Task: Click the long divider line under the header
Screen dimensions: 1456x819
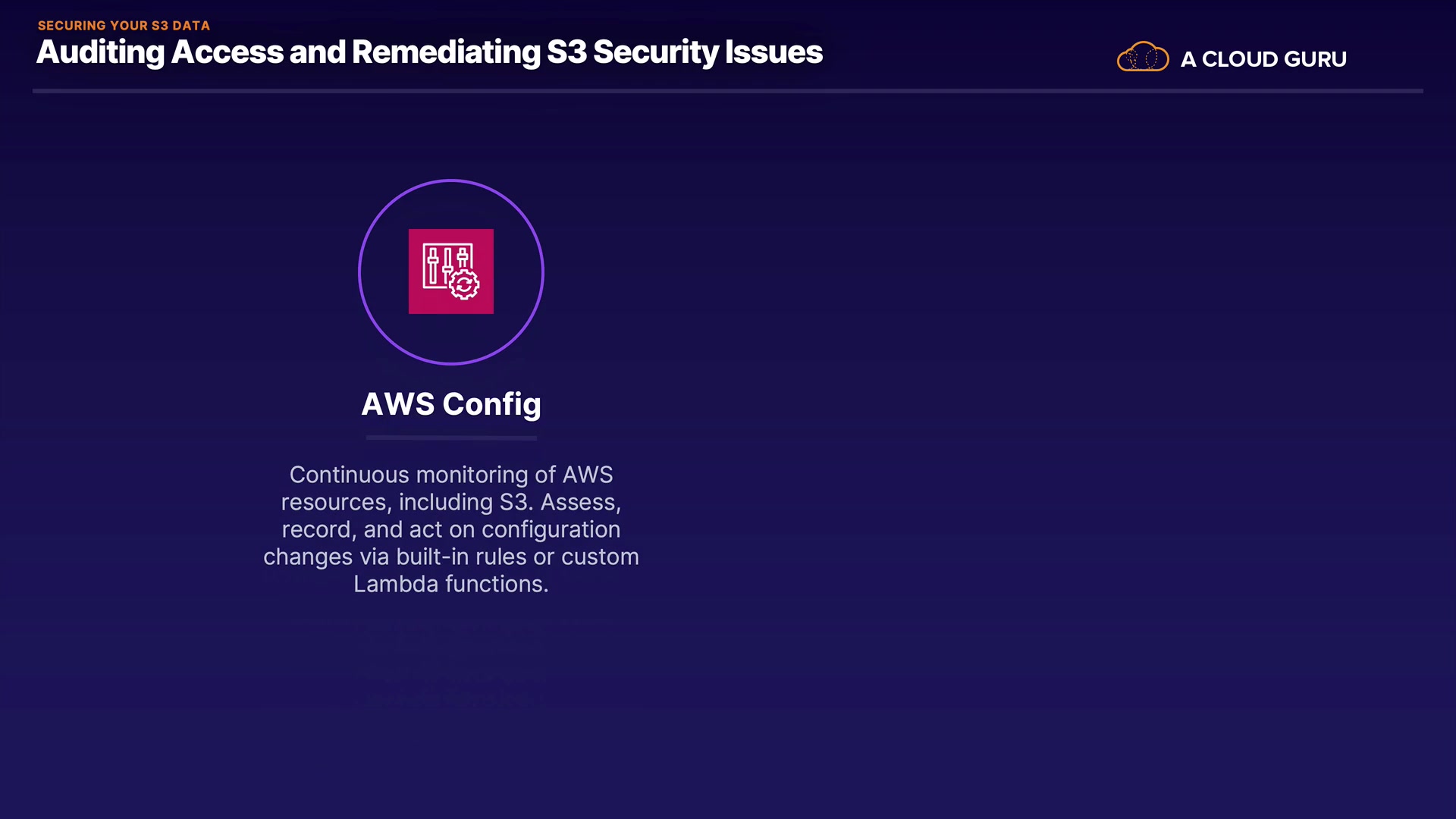Action: coord(728,91)
